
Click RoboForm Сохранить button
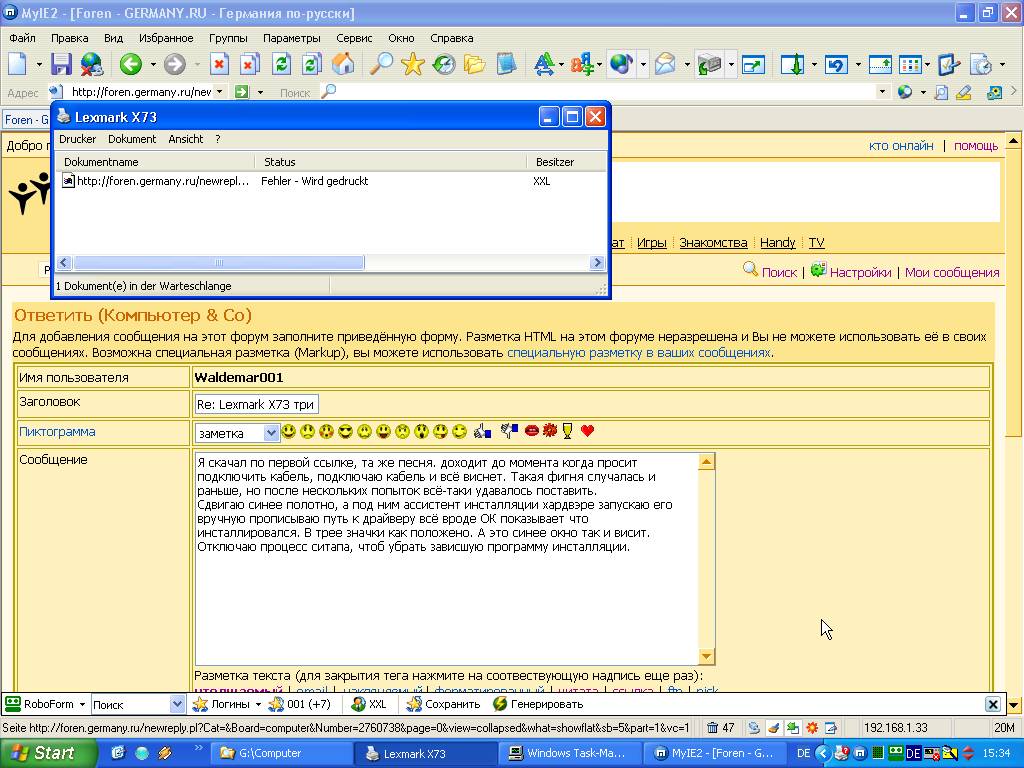443,704
